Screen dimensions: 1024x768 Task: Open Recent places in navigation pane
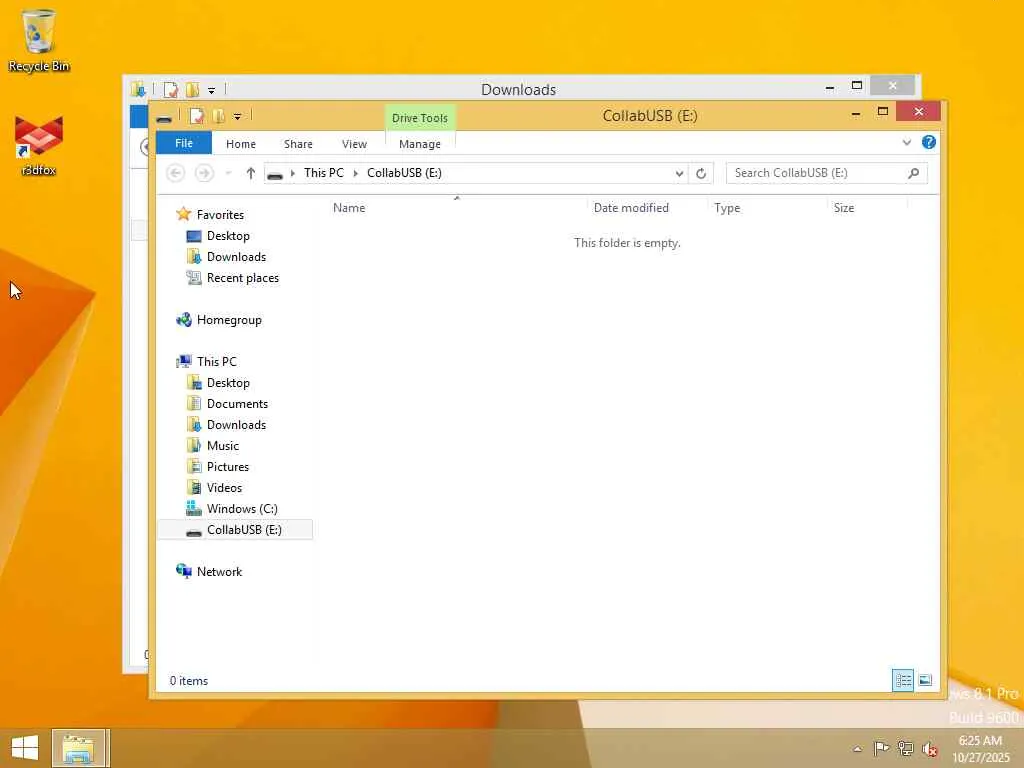(x=242, y=278)
